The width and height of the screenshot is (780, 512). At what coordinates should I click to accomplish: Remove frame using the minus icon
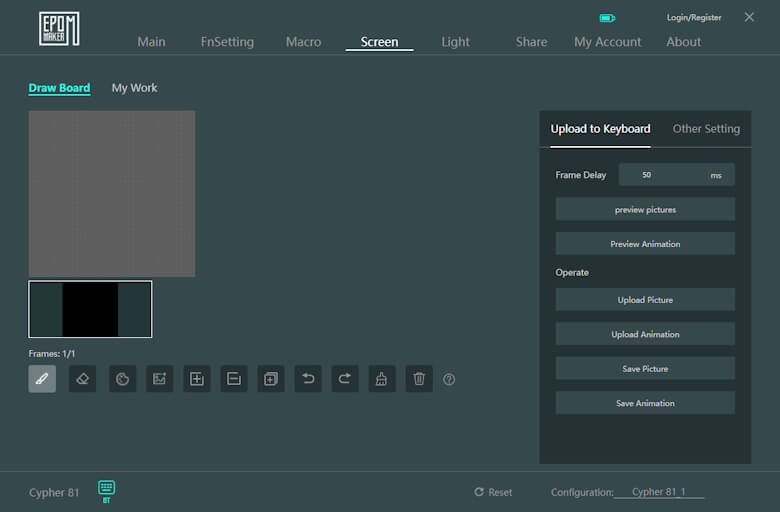233,379
